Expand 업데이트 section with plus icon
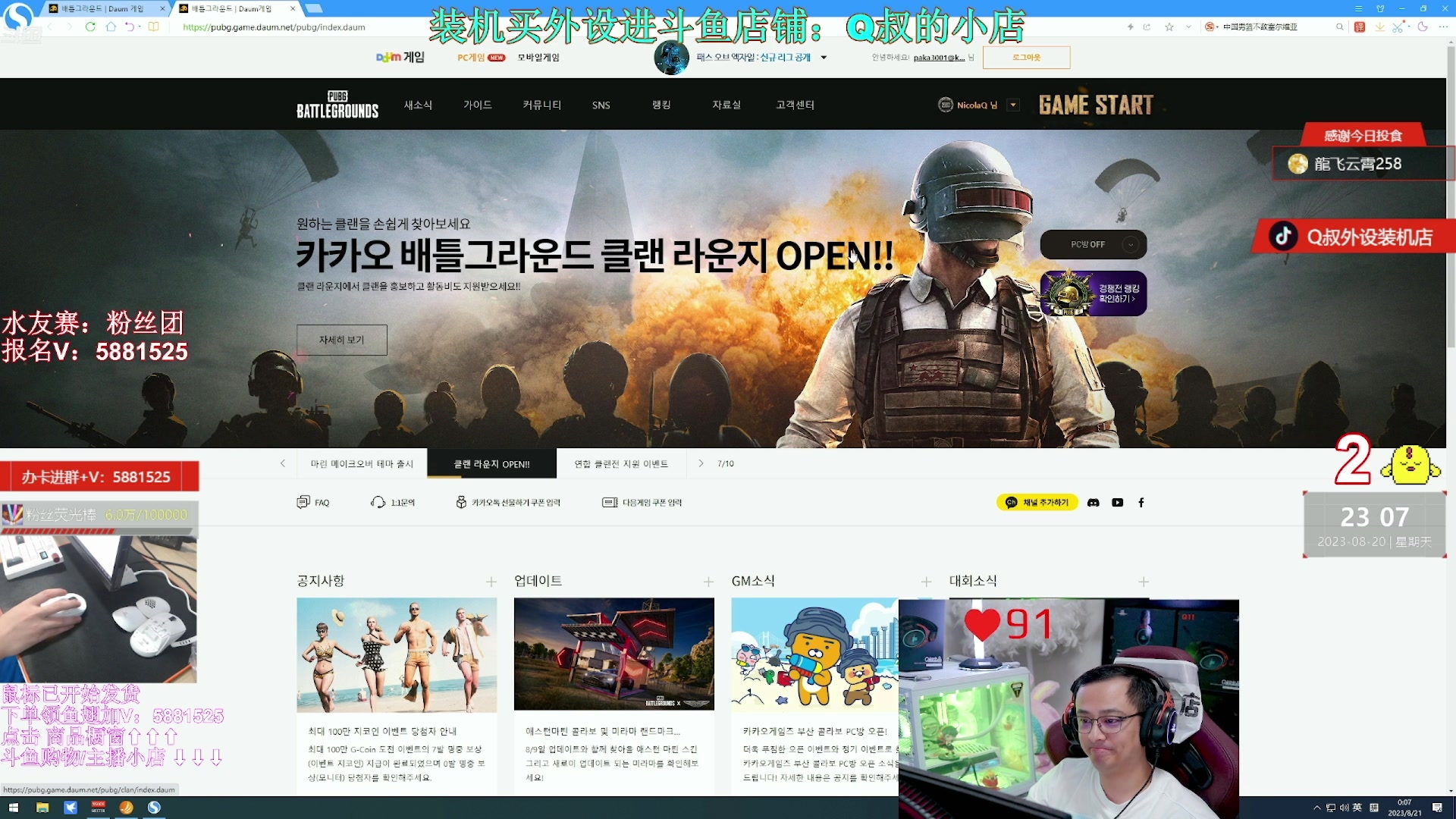The width and height of the screenshot is (1456, 819). tap(708, 582)
